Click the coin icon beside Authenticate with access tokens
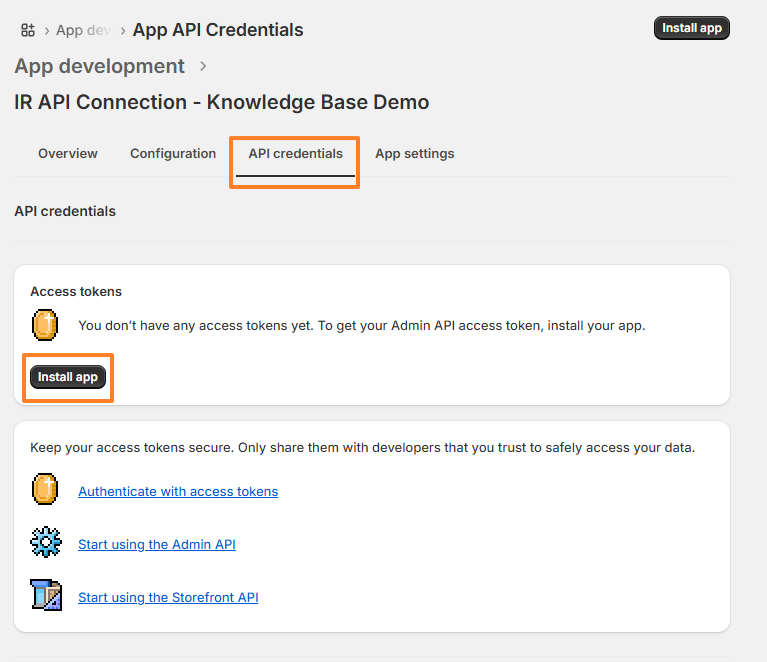 pos(45,491)
